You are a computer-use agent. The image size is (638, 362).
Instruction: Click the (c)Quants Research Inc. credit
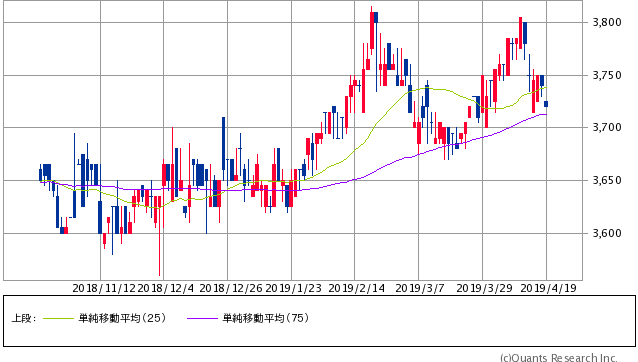click(x=559, y=358)
